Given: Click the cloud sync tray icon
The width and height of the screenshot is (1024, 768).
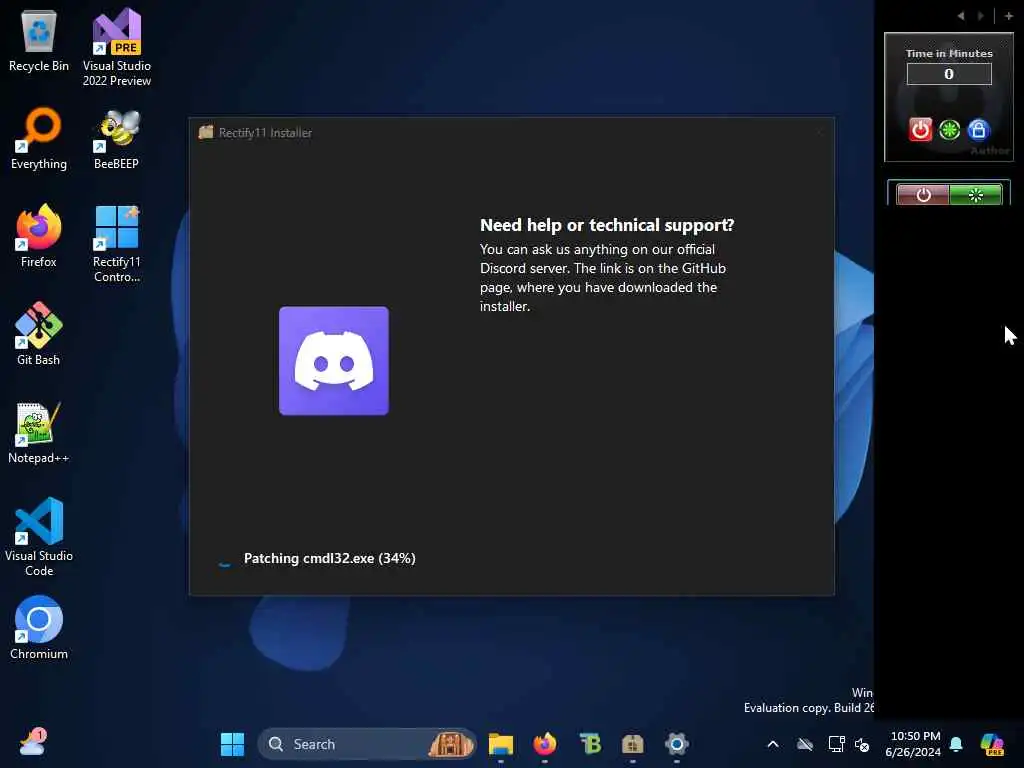Looking at the screenshot, I should tap(805, 744).
